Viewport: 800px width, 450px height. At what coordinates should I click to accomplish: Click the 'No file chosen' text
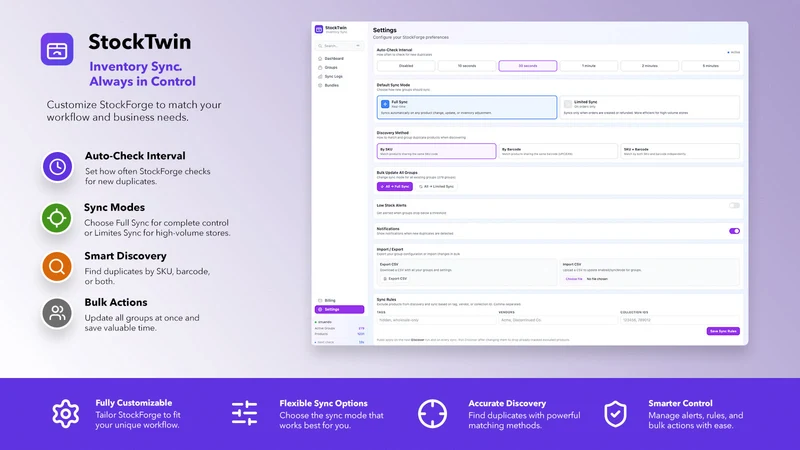pos(597,279)
